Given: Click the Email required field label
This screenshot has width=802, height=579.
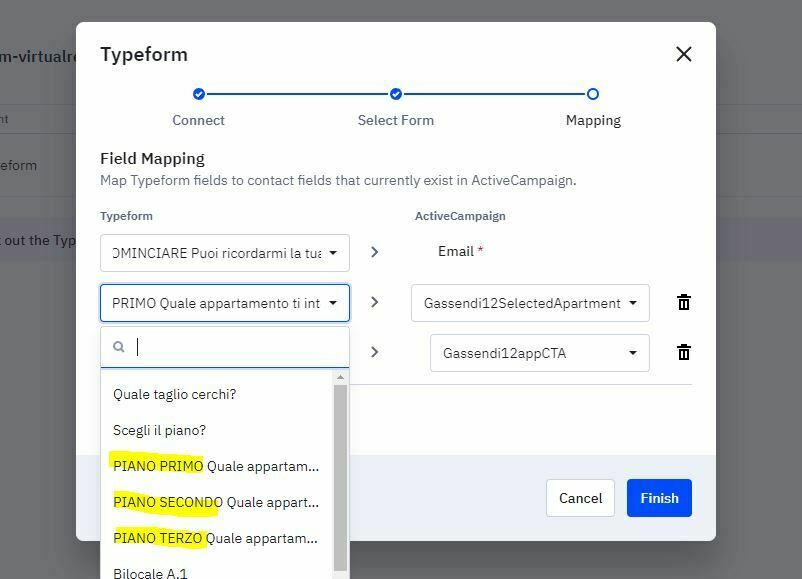Looking at the screenshot, I should [x=460, y=251].
